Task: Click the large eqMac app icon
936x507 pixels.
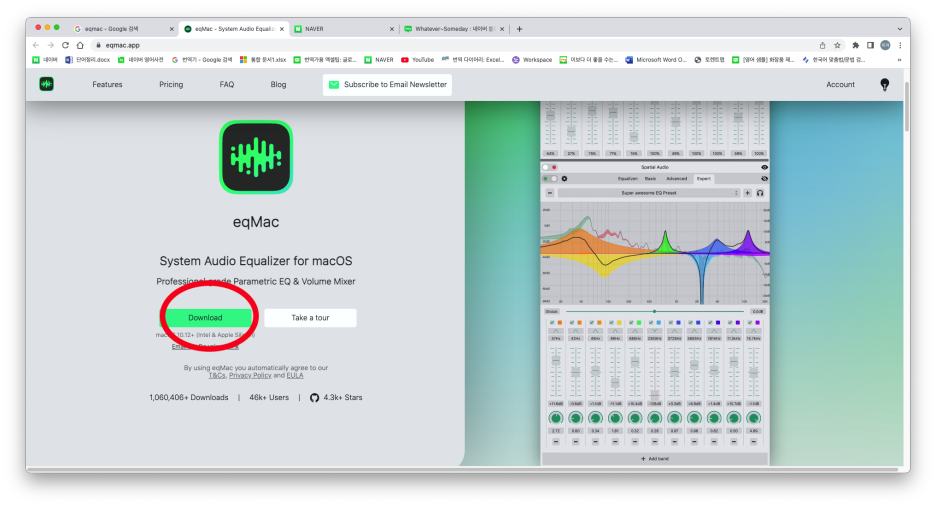Action: pyautogui.click(x=256, y=157)
